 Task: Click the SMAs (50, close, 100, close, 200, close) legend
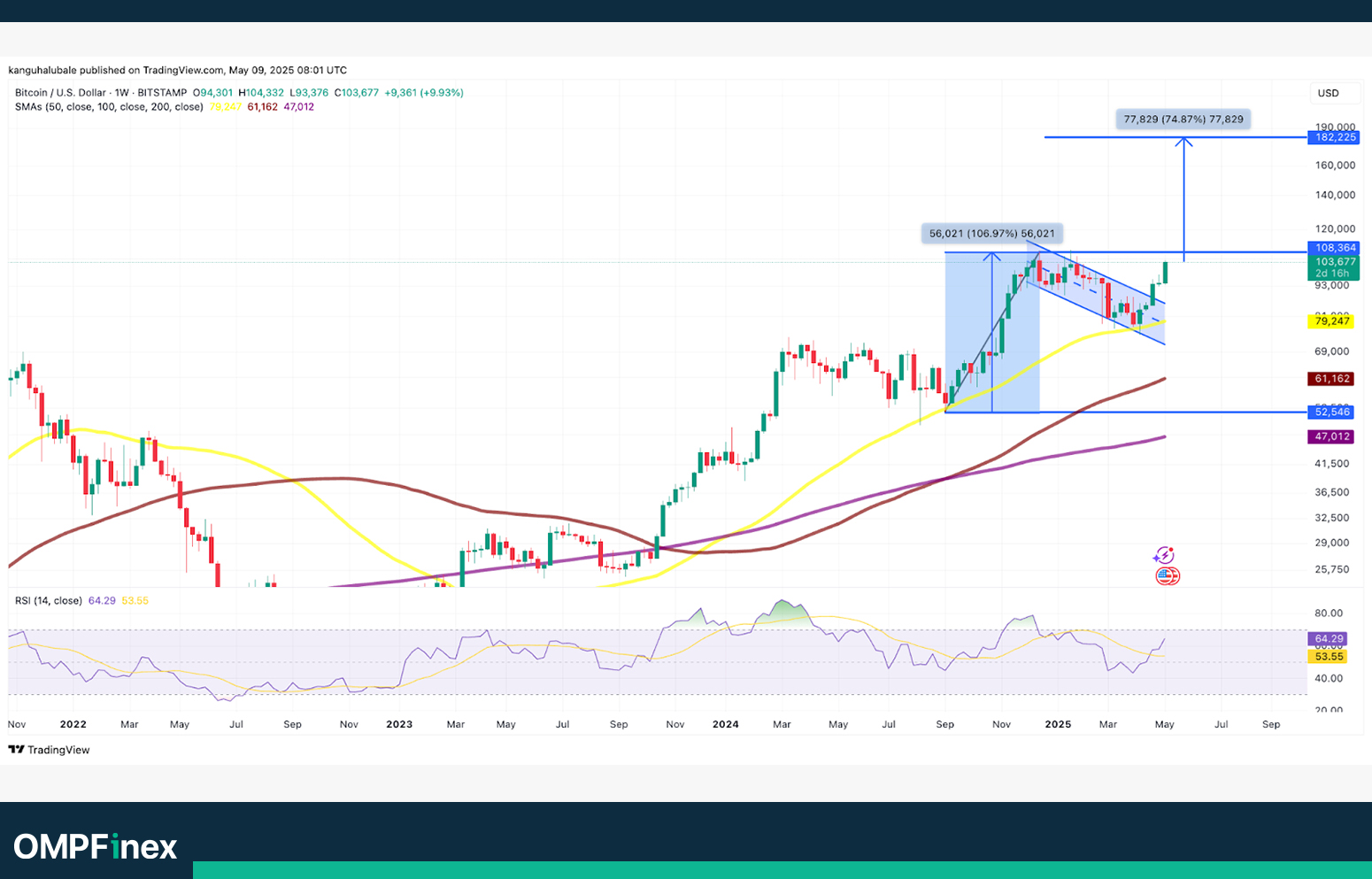point(109,107)
